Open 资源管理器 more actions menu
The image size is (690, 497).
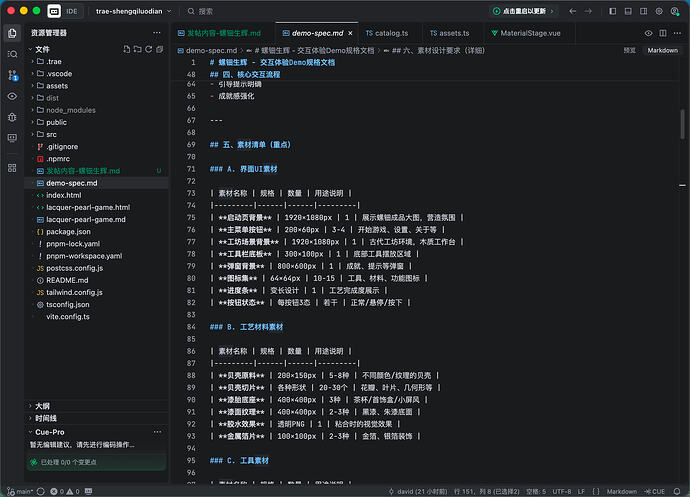click(157, 33)
